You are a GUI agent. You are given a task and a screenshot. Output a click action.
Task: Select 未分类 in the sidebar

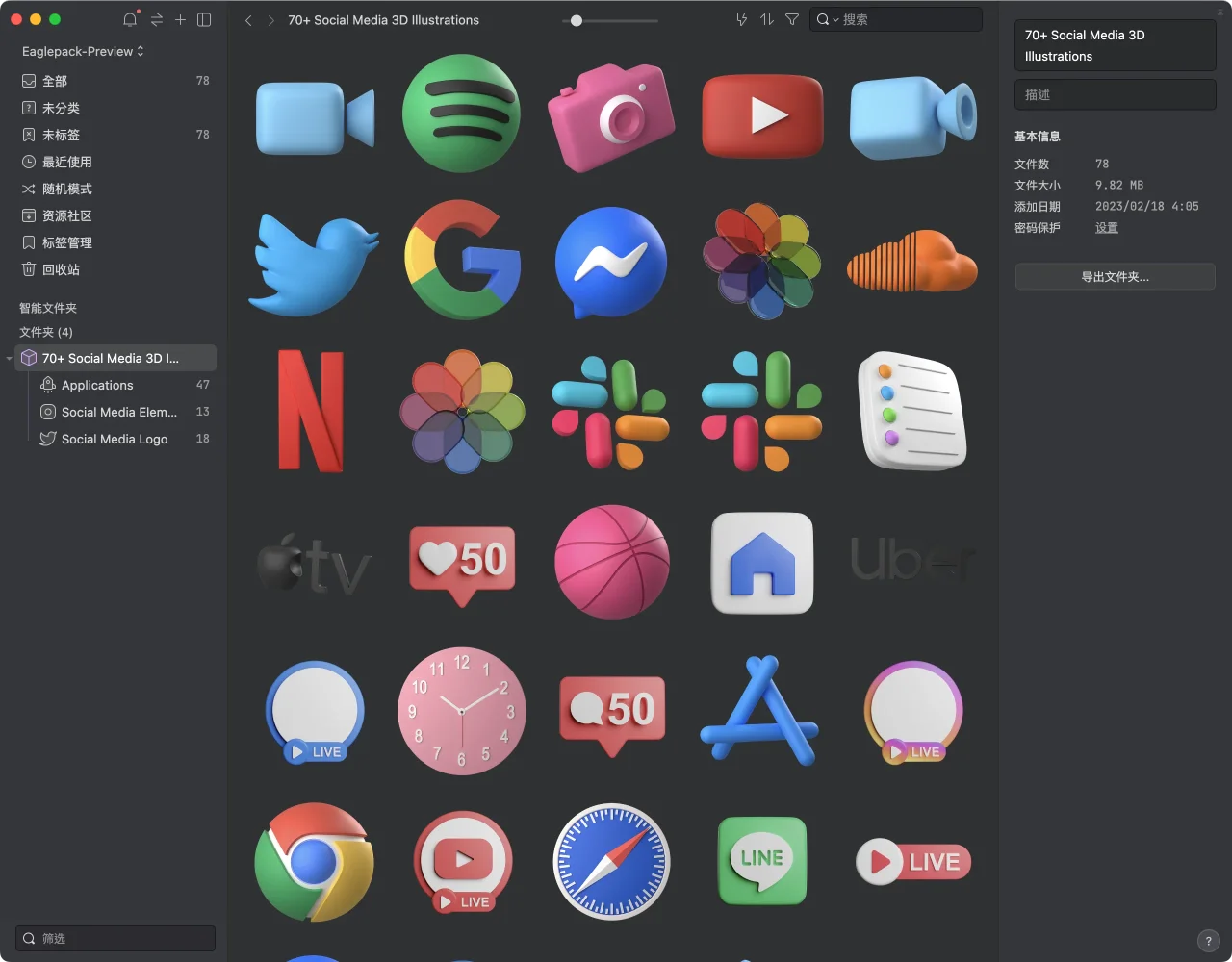point(115,108)
